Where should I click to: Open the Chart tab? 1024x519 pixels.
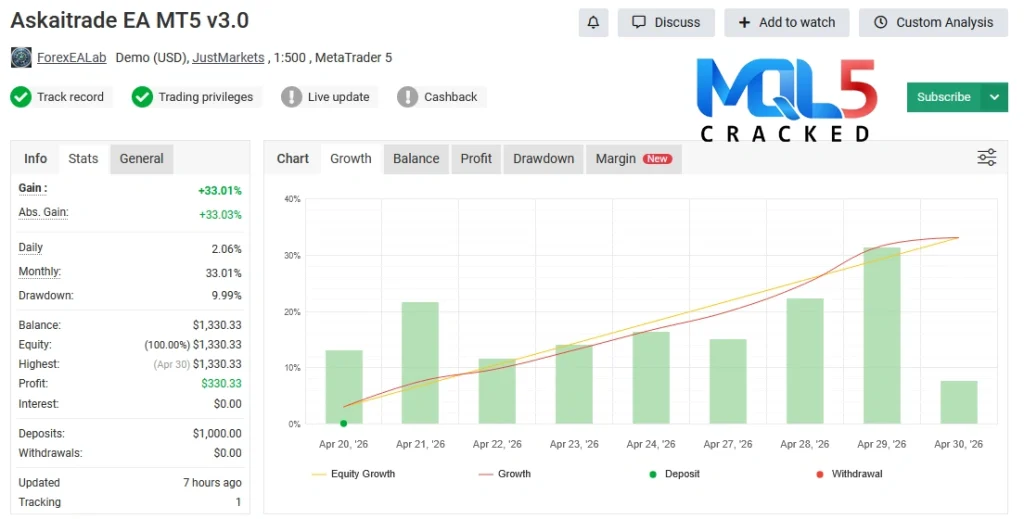pyautogui.click(x=293, y=159)
